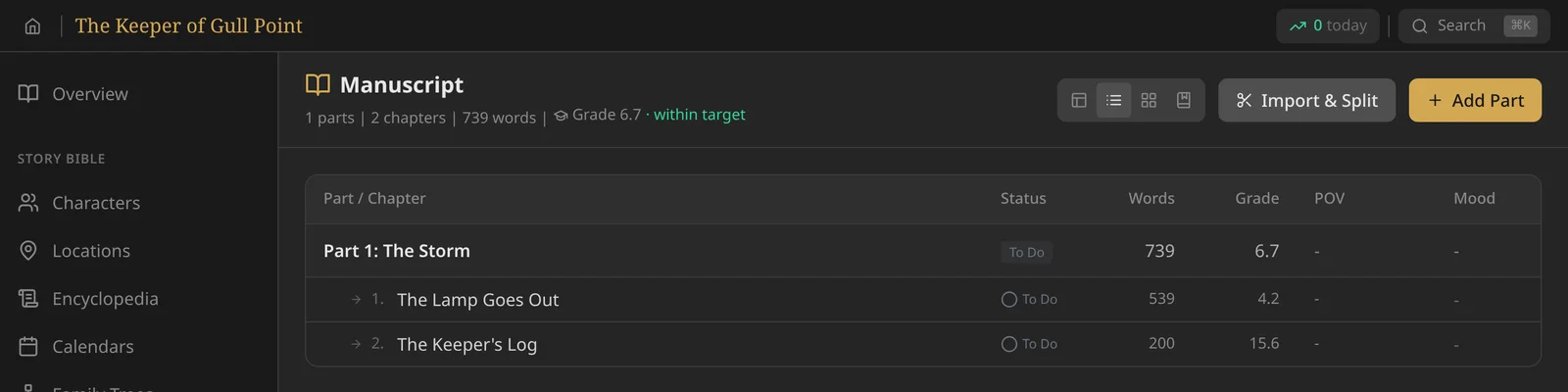The height and width of the screenshot is (392, 1568).
Task: Expand arrow beside The Keeper's Log
Action: (x=356, y=344)
